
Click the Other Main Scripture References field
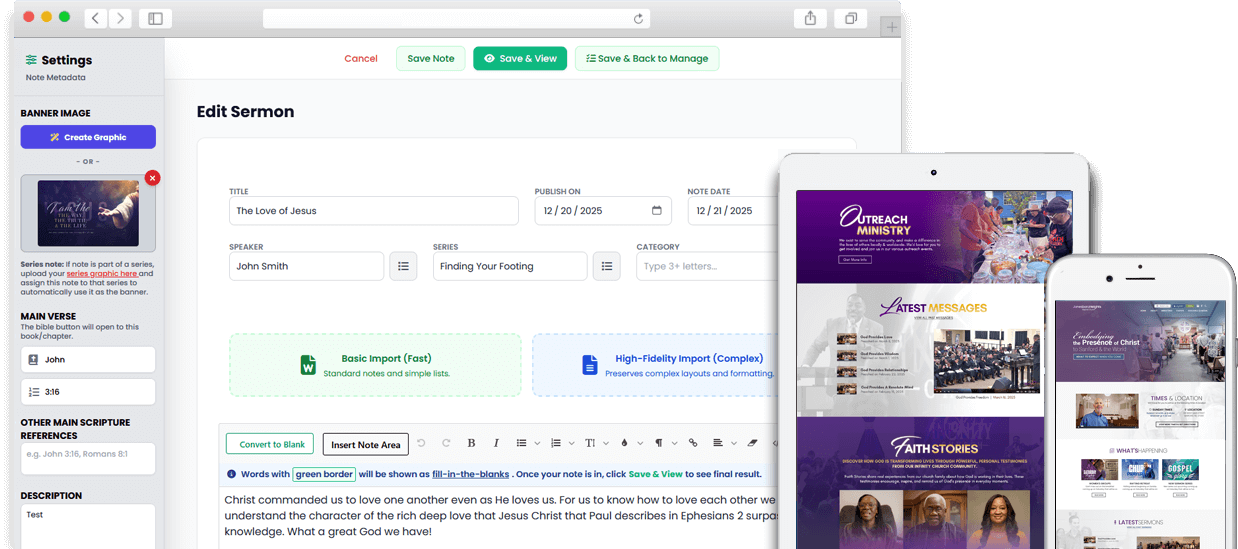pyautogui.click(x=88, y=459)
